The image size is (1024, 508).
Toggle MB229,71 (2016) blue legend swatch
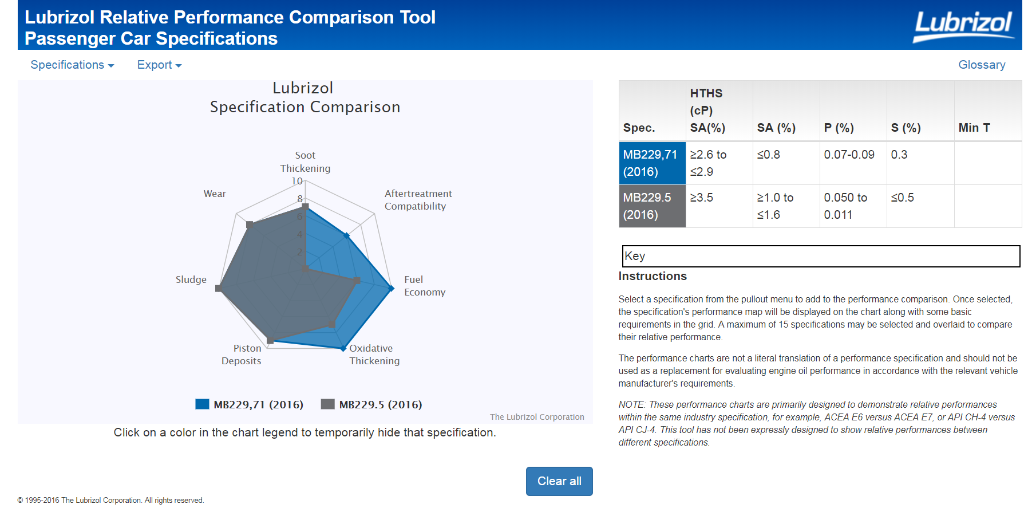pos(202,404)
